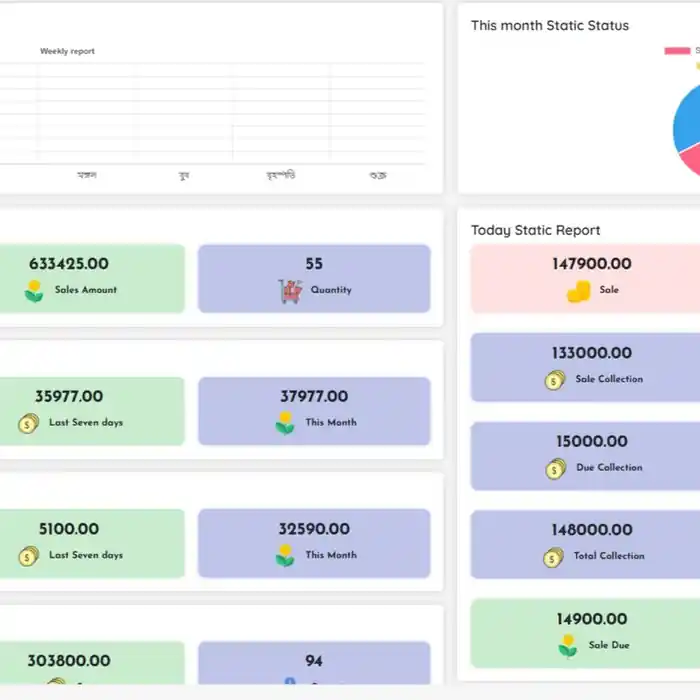
Task: Click flower icon beside 37977.00 This Month
Action: pos(285,423)
